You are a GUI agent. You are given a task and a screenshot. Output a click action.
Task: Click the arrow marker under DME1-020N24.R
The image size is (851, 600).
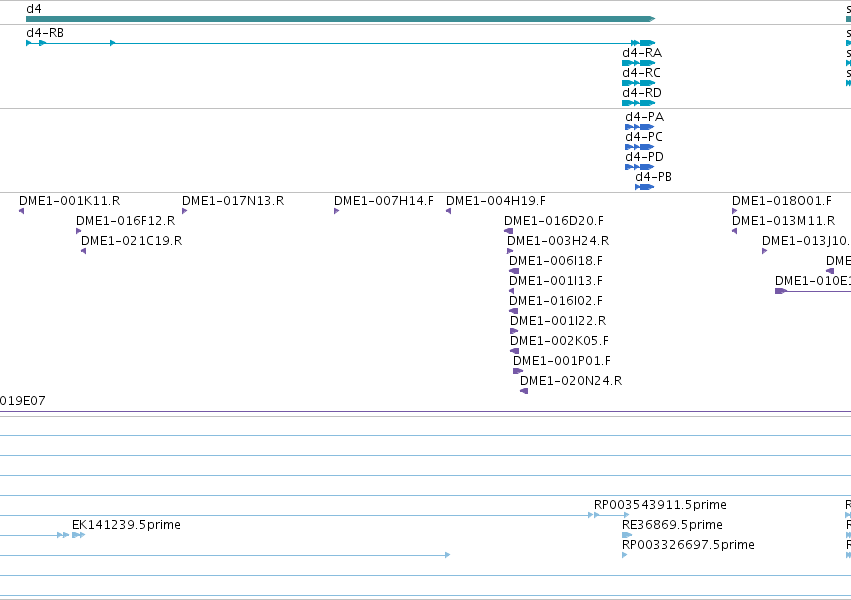[524, 392]
